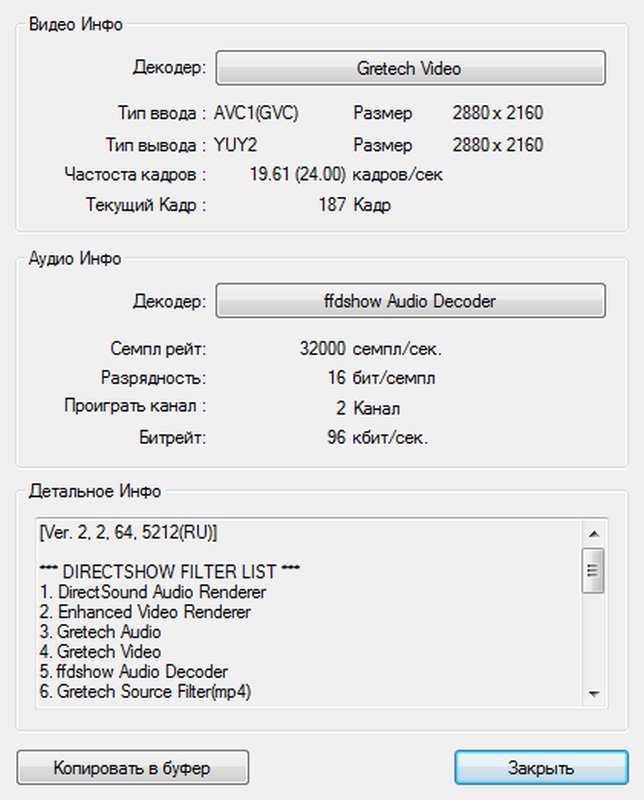Click the Разрядность label
644x800 pixels.
point(154,378)
